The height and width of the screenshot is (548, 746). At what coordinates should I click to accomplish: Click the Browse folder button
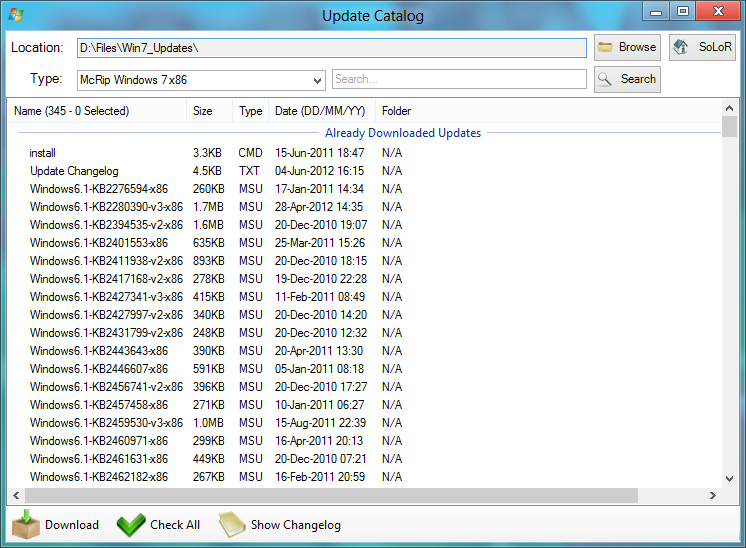coord(627,47)
